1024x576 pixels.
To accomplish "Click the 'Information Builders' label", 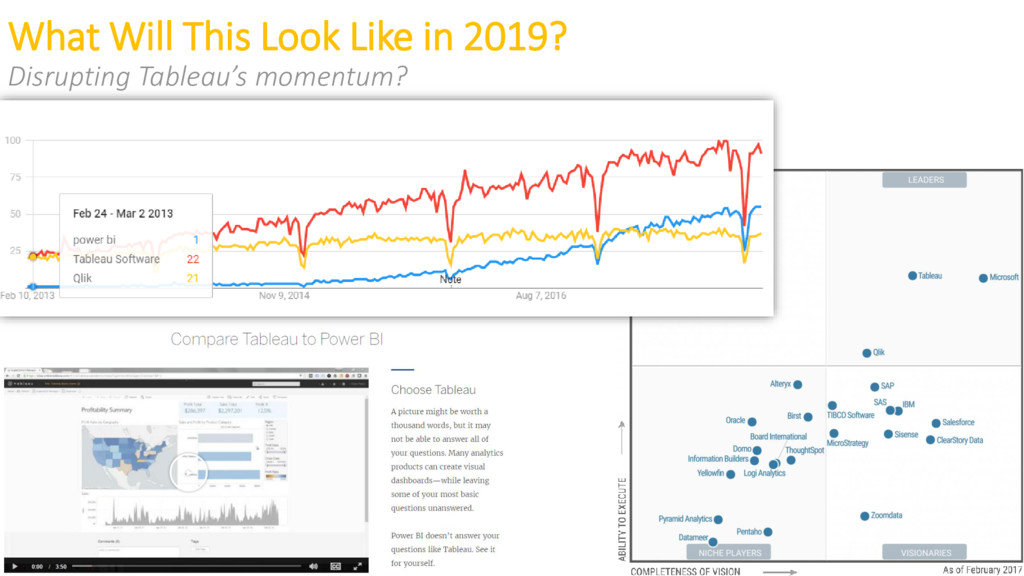I will 718,459.
